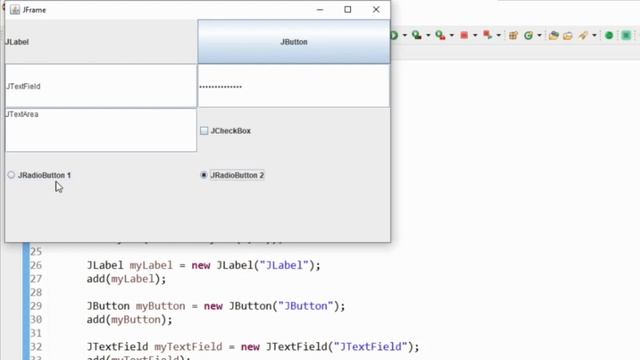Expand the Search icon dropdown arrow
This screenshot has width=640, height=360.
[594, 36]
